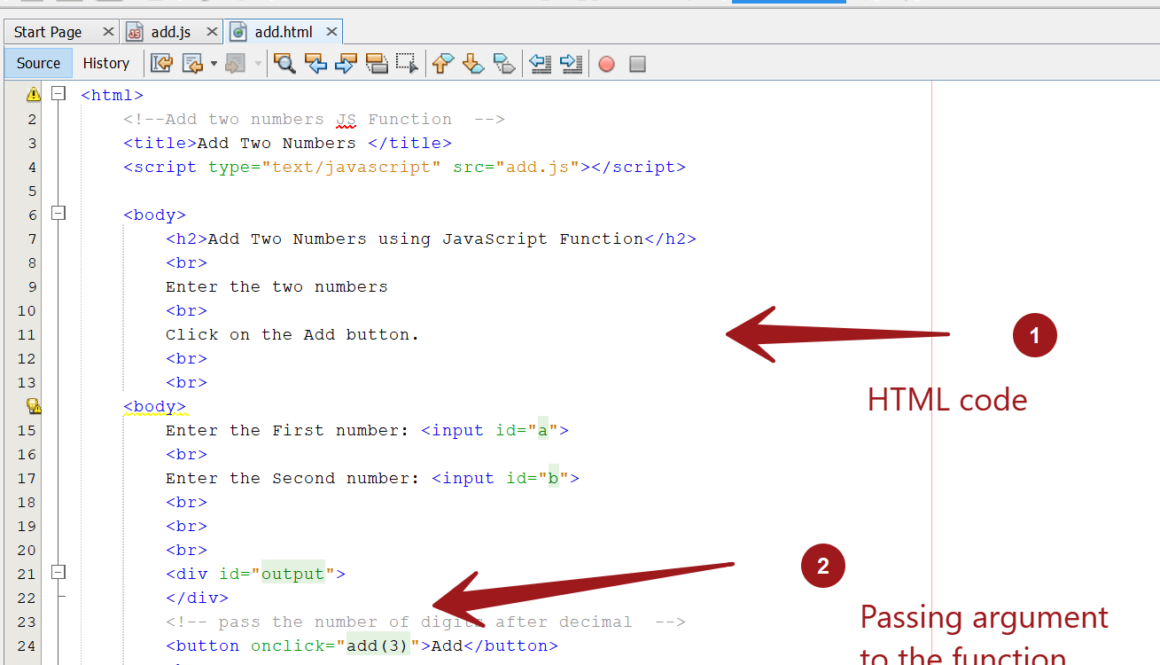
Task: Start macro recording with the red icon
Action: click(x=606, y=63)
